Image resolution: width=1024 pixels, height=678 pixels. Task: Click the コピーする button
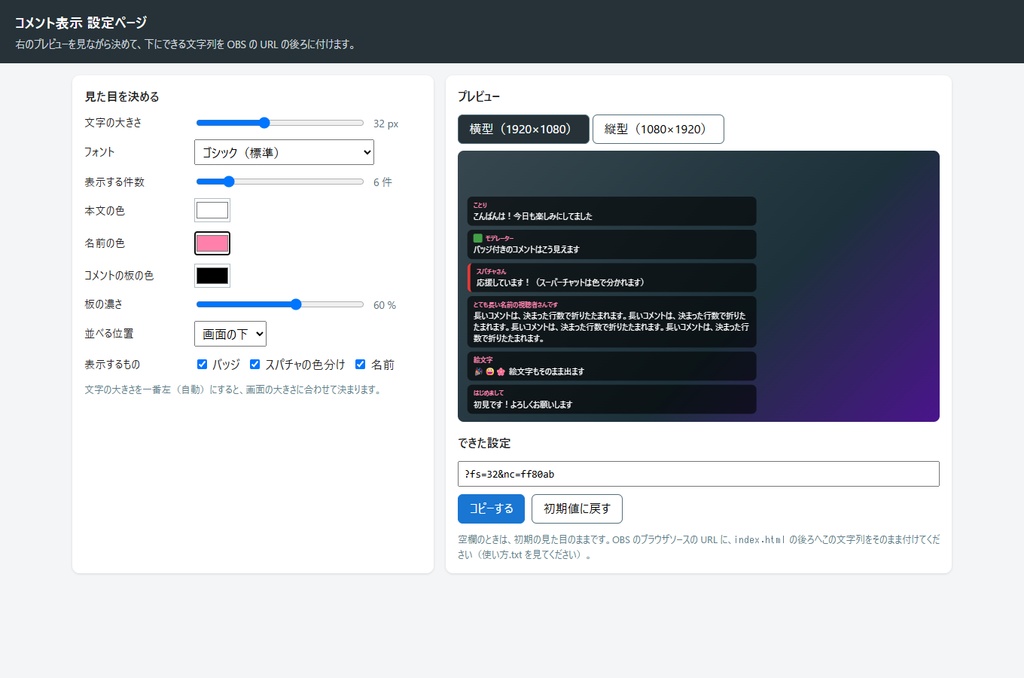click(x=491, y=509)
